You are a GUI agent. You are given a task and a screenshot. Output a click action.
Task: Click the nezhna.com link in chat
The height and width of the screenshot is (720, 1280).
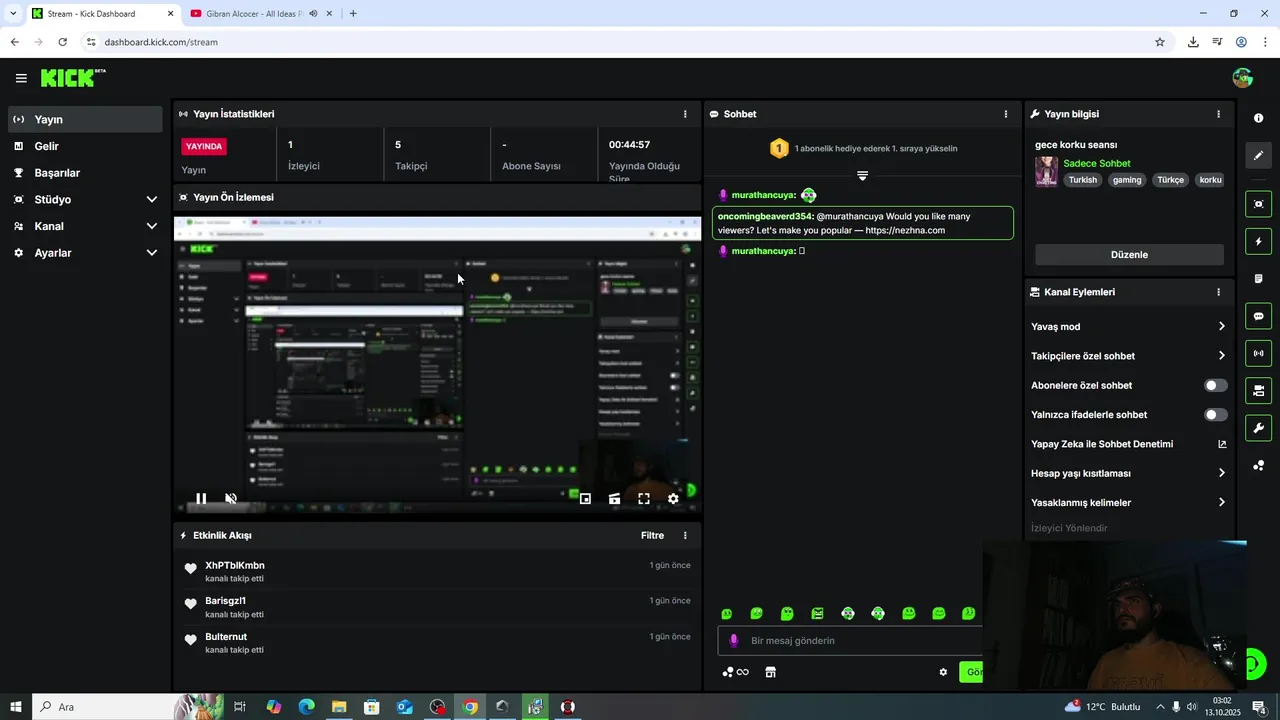pyautogui.click(x=905, y=230)
